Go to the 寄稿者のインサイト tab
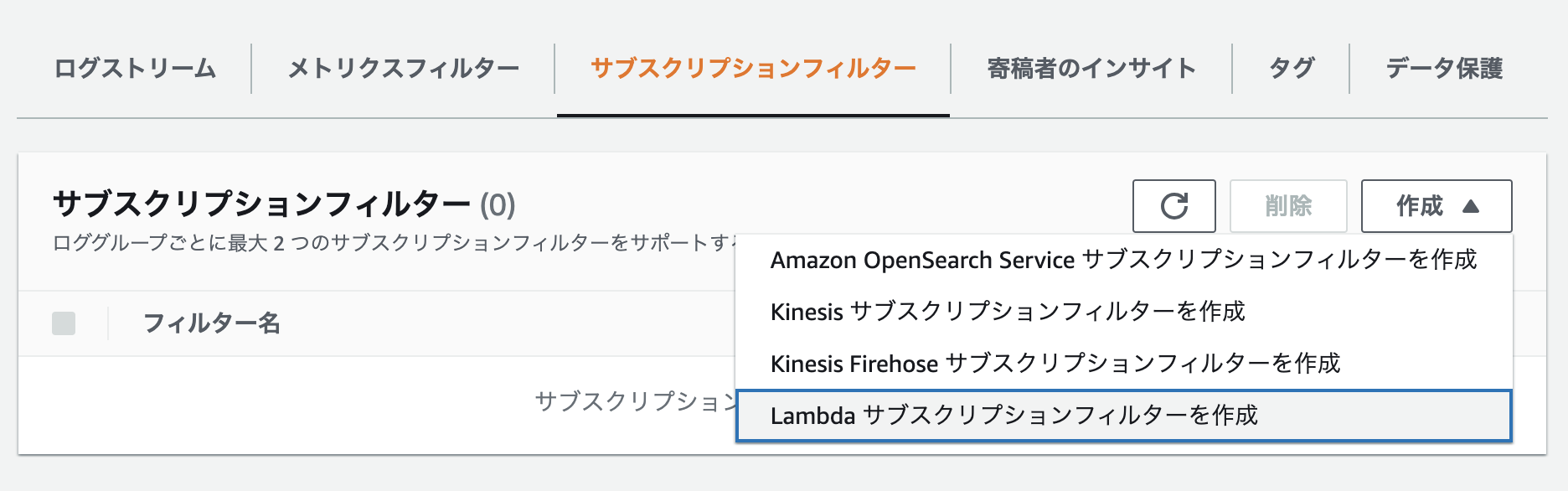The height and width of the screenshot is (491, 1568). [x=1091, y=69]
